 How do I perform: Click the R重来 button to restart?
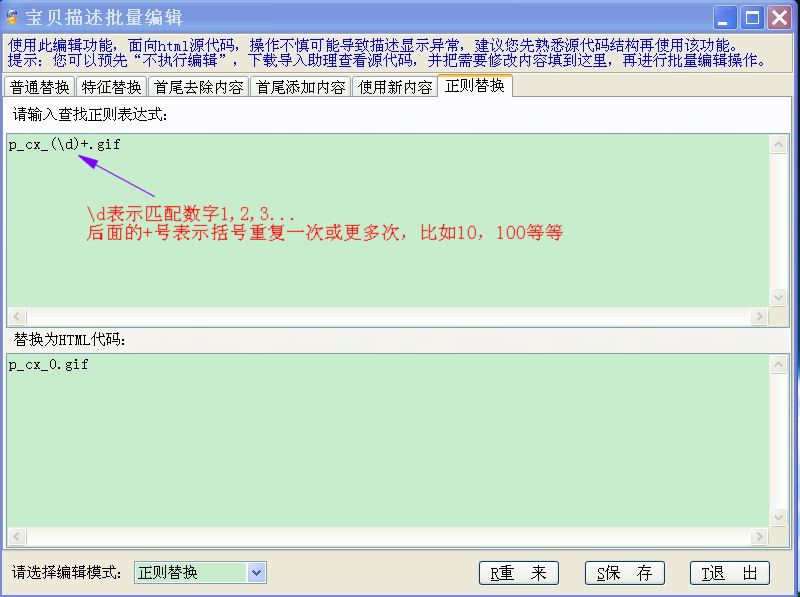pyautogui.click(x=519, y=572)
